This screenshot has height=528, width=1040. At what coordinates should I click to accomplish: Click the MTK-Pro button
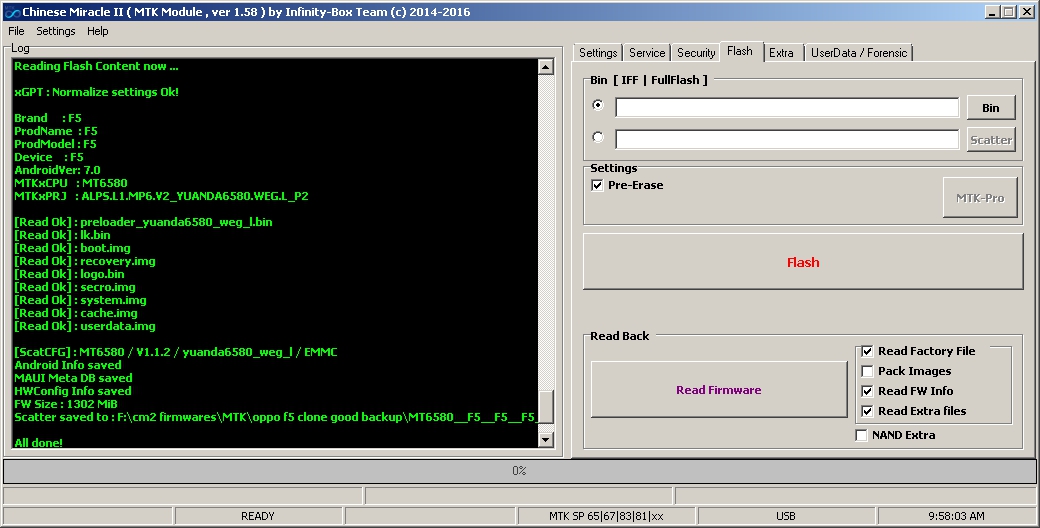980,198
